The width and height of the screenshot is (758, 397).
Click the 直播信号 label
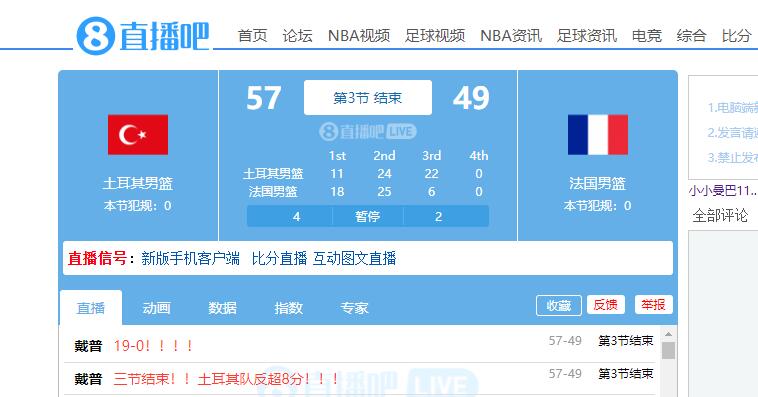(97, 258)
